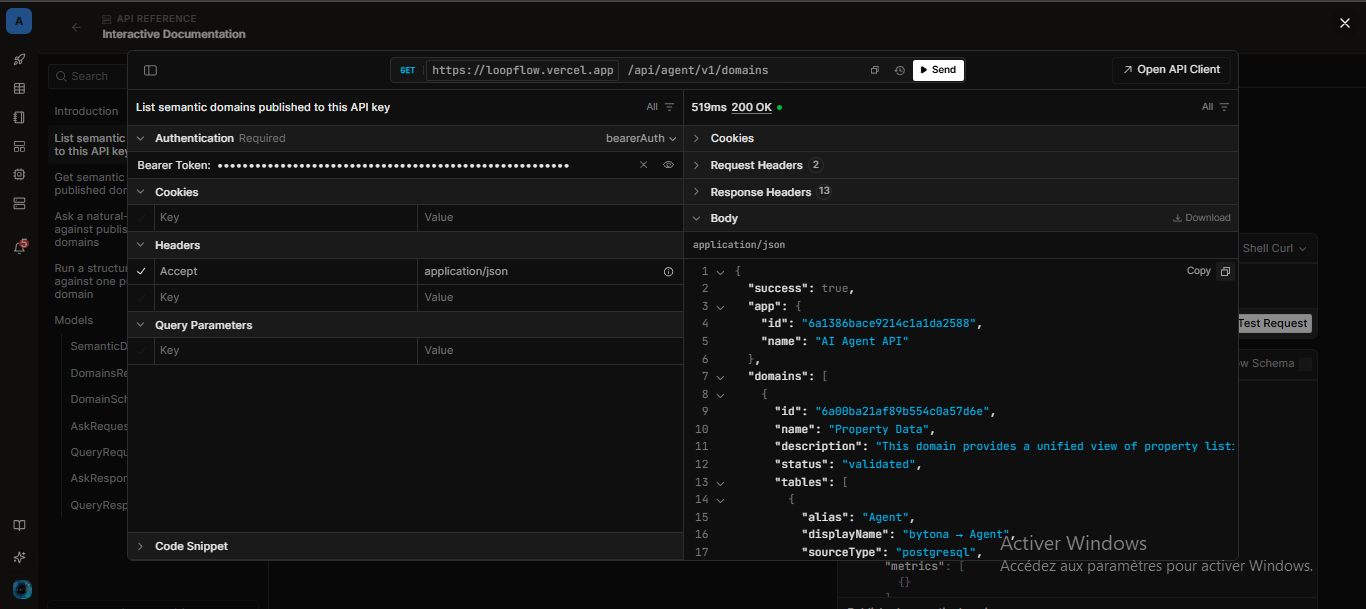This screenshot has width=1366, height=609.
Task: Expand the Code Snippet section
Action: coord(141,546)
